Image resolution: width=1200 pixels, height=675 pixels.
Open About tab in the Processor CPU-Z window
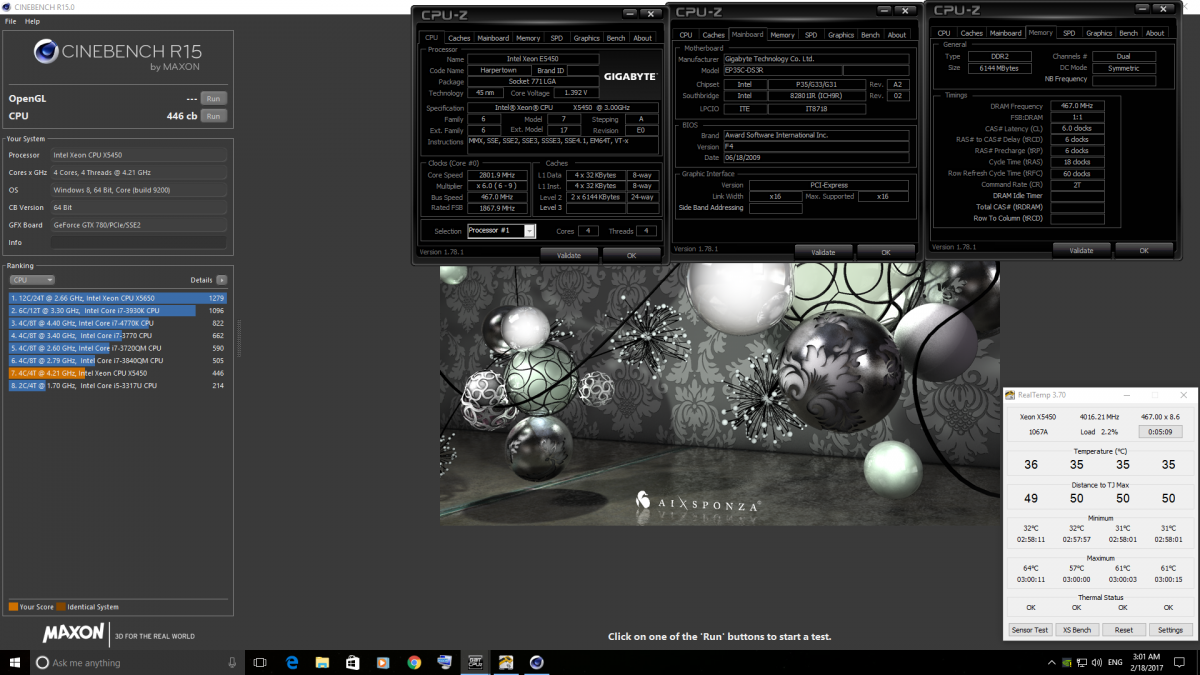point(643,38)
